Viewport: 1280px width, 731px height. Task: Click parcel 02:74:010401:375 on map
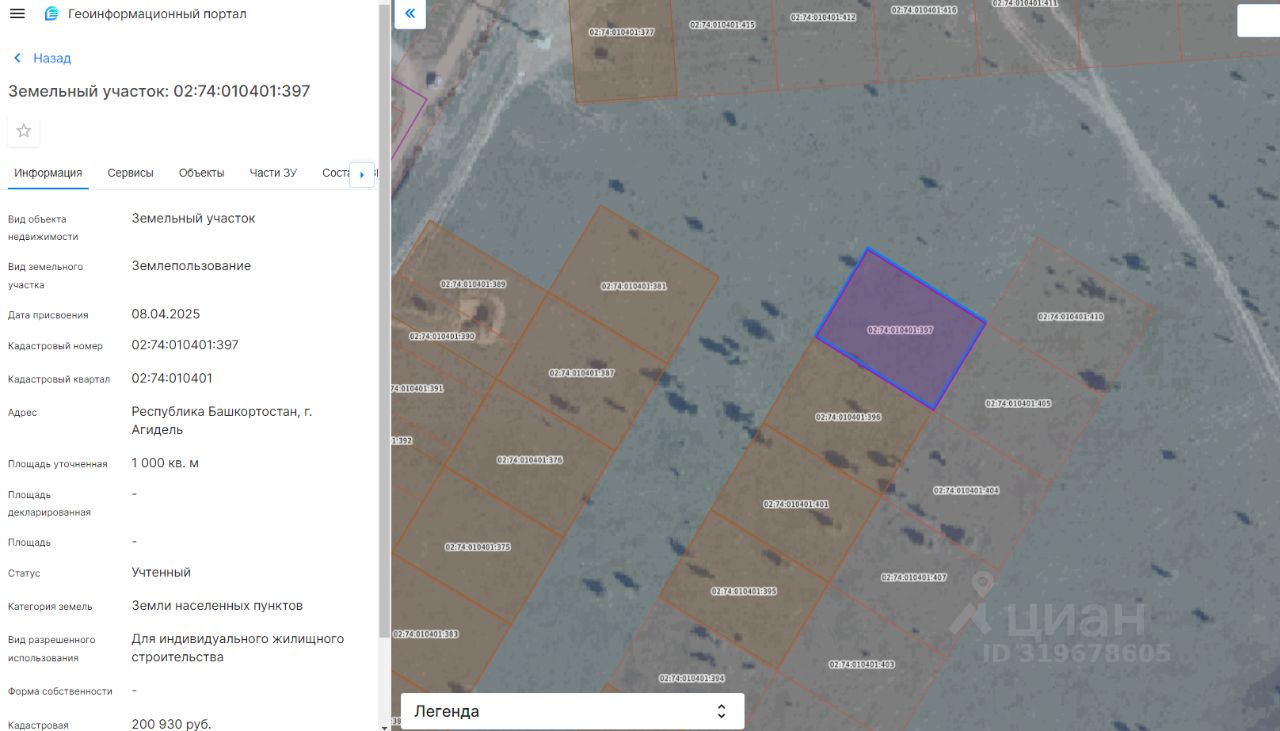[x=478, y=547]
